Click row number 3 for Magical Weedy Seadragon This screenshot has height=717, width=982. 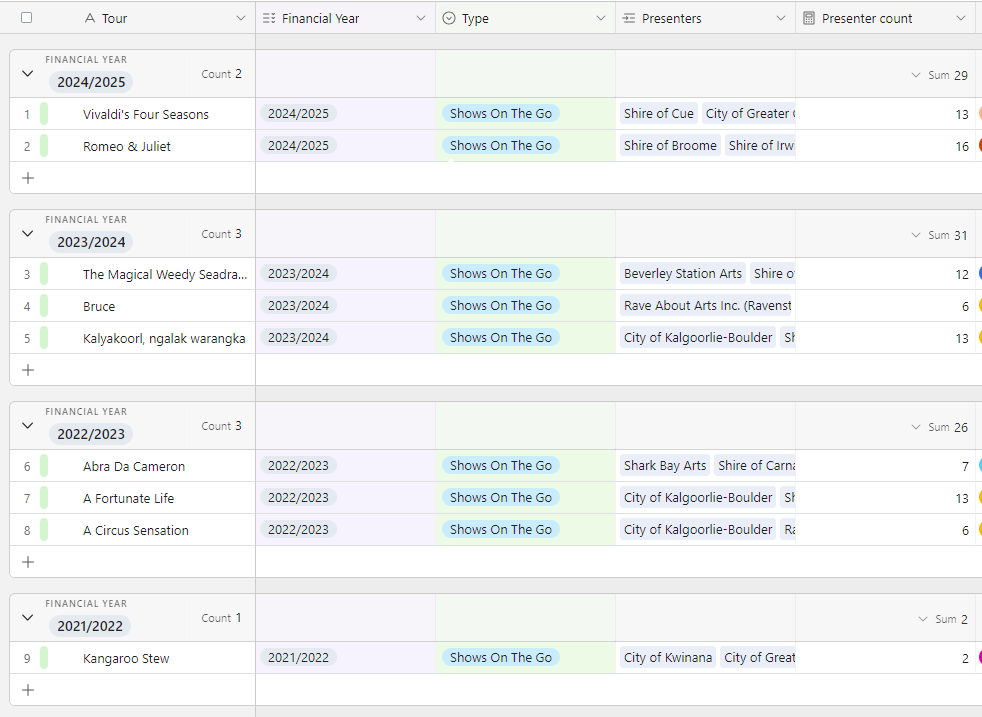point(27,274)
